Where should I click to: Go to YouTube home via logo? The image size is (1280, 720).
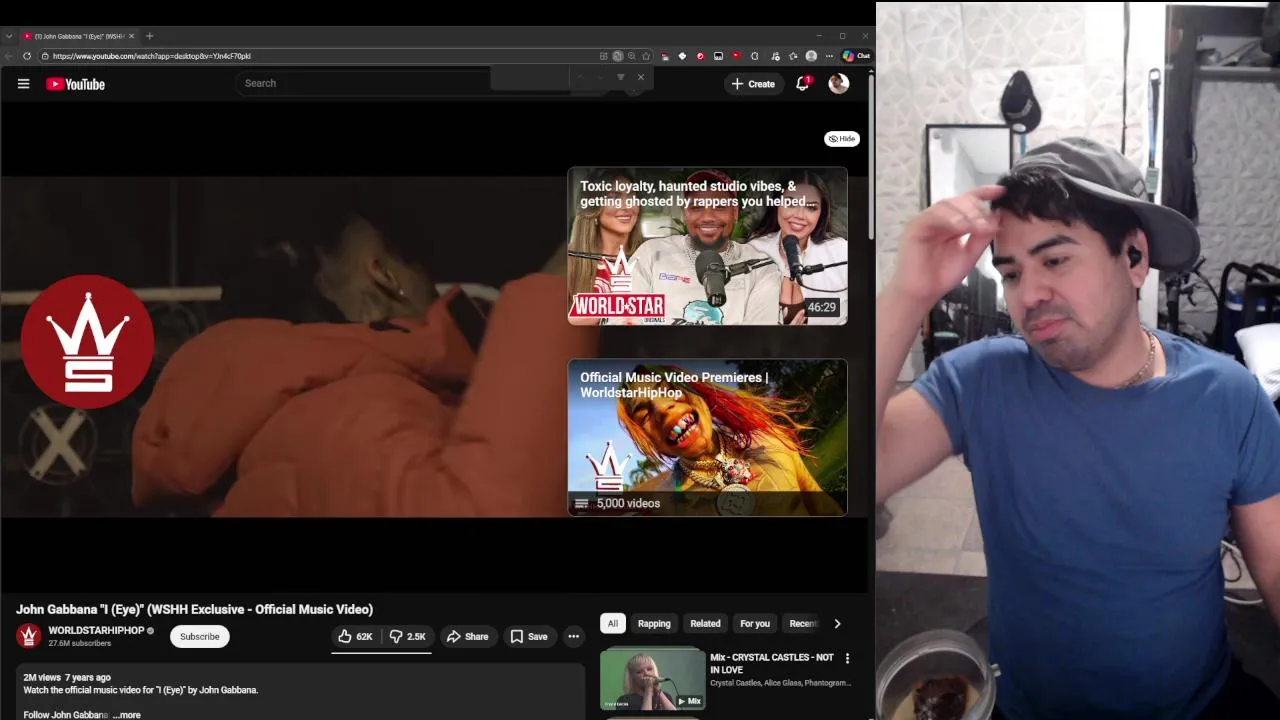click(75, 84)
